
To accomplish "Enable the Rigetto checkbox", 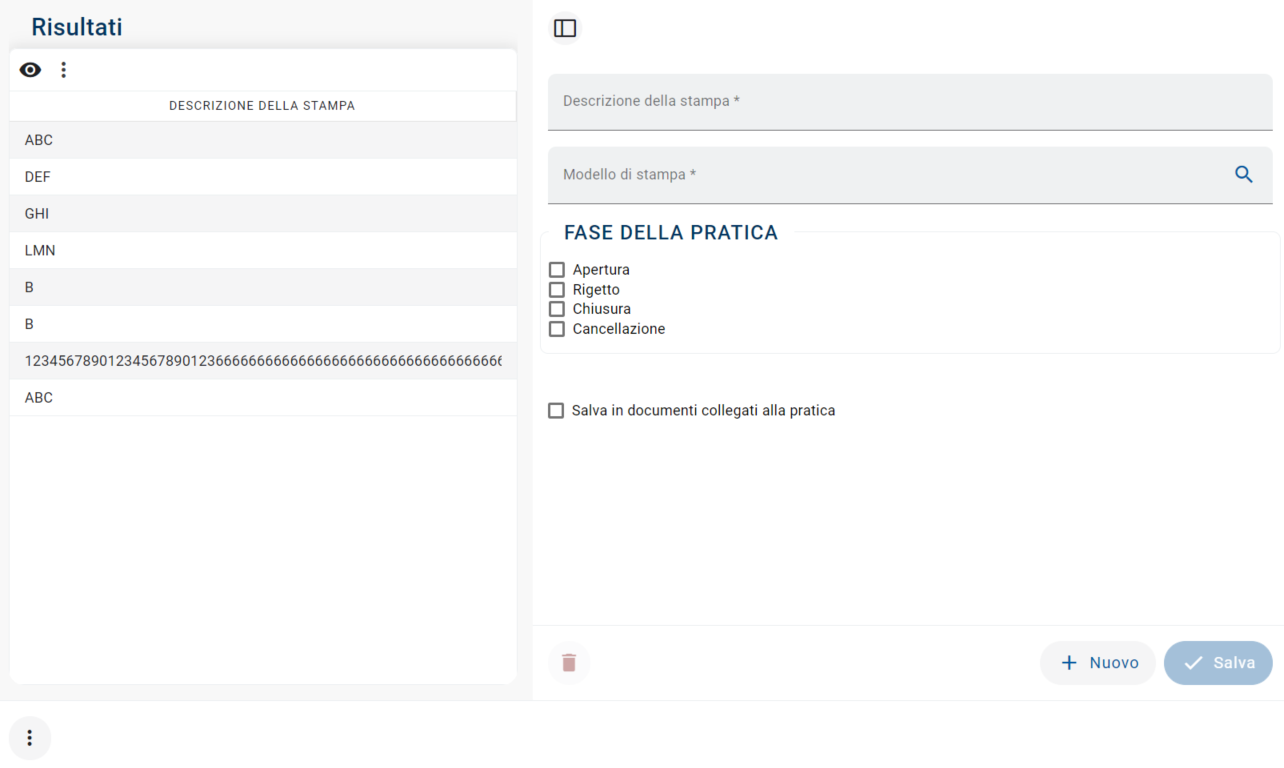I will point(557,290).
